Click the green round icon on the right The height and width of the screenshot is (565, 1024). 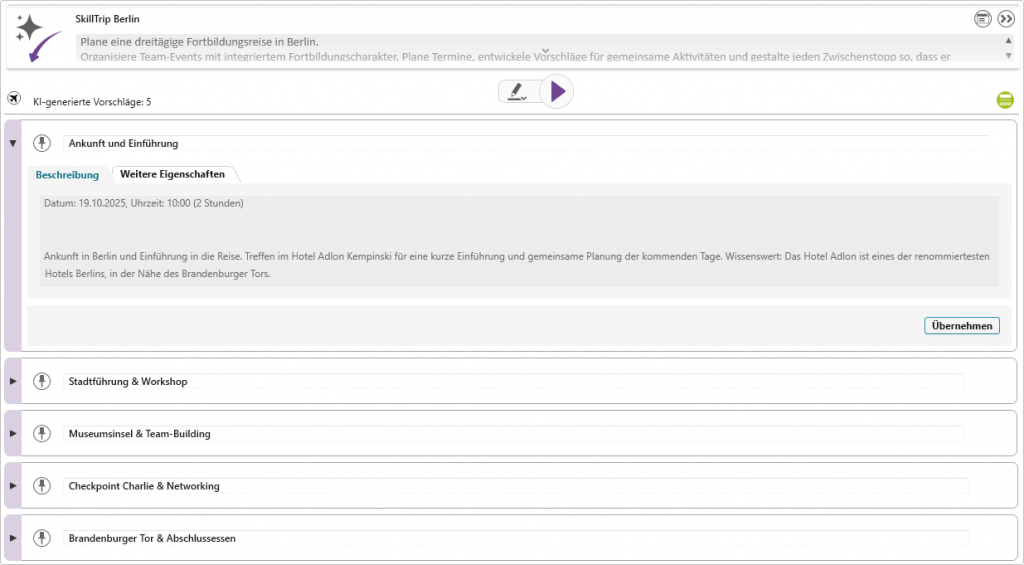(x=1005, y=100)
